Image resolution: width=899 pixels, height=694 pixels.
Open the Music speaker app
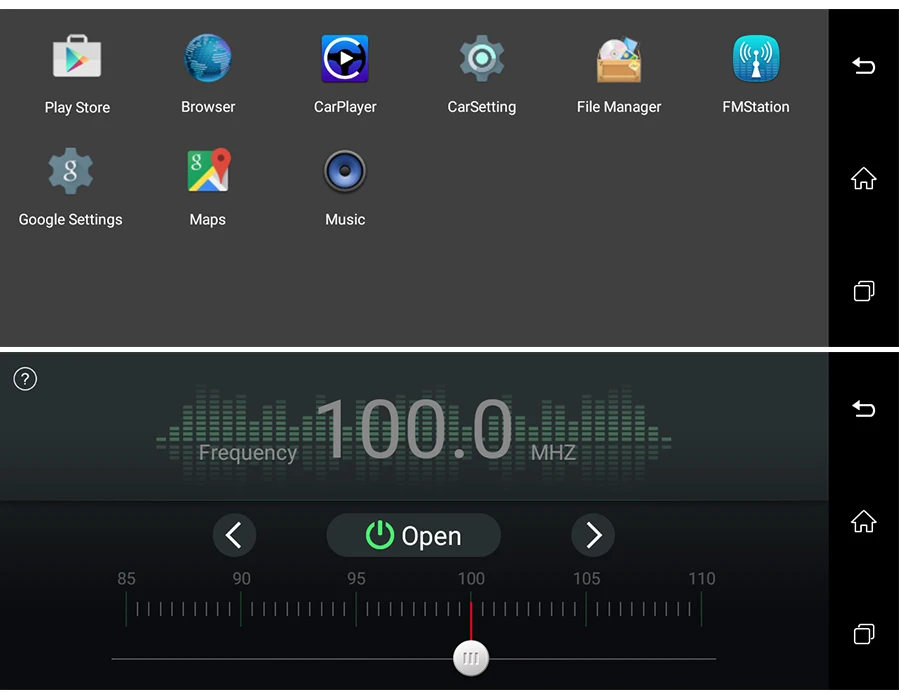[345, 171]
